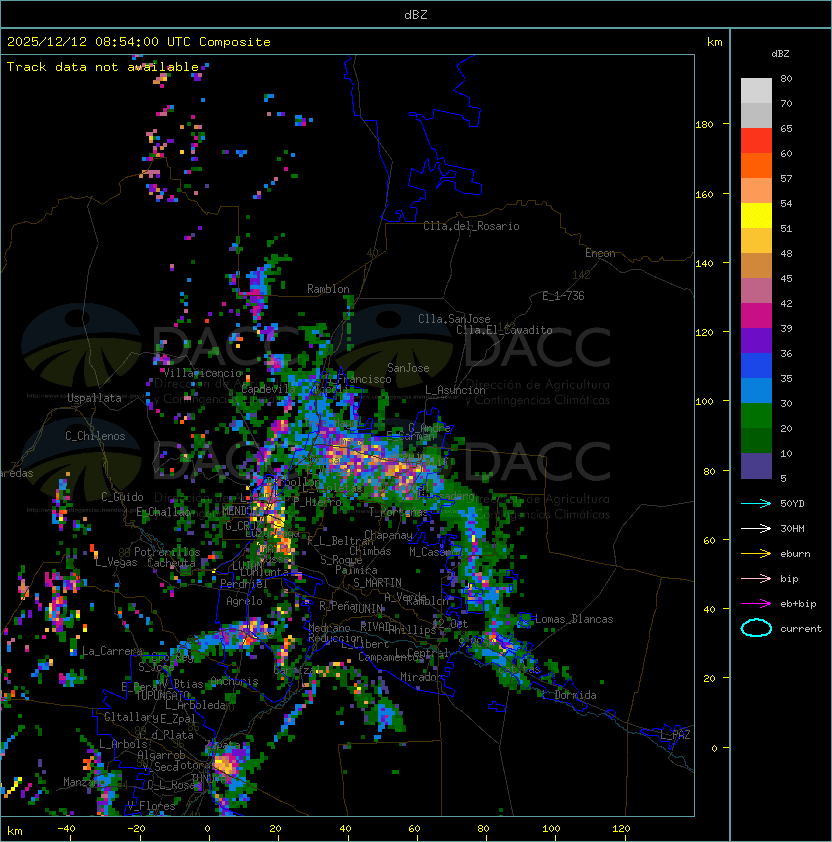Select the slate 5–10 dBZ swatch
Viewport: 832px width, 842px height.
click(x=756, y=466)
